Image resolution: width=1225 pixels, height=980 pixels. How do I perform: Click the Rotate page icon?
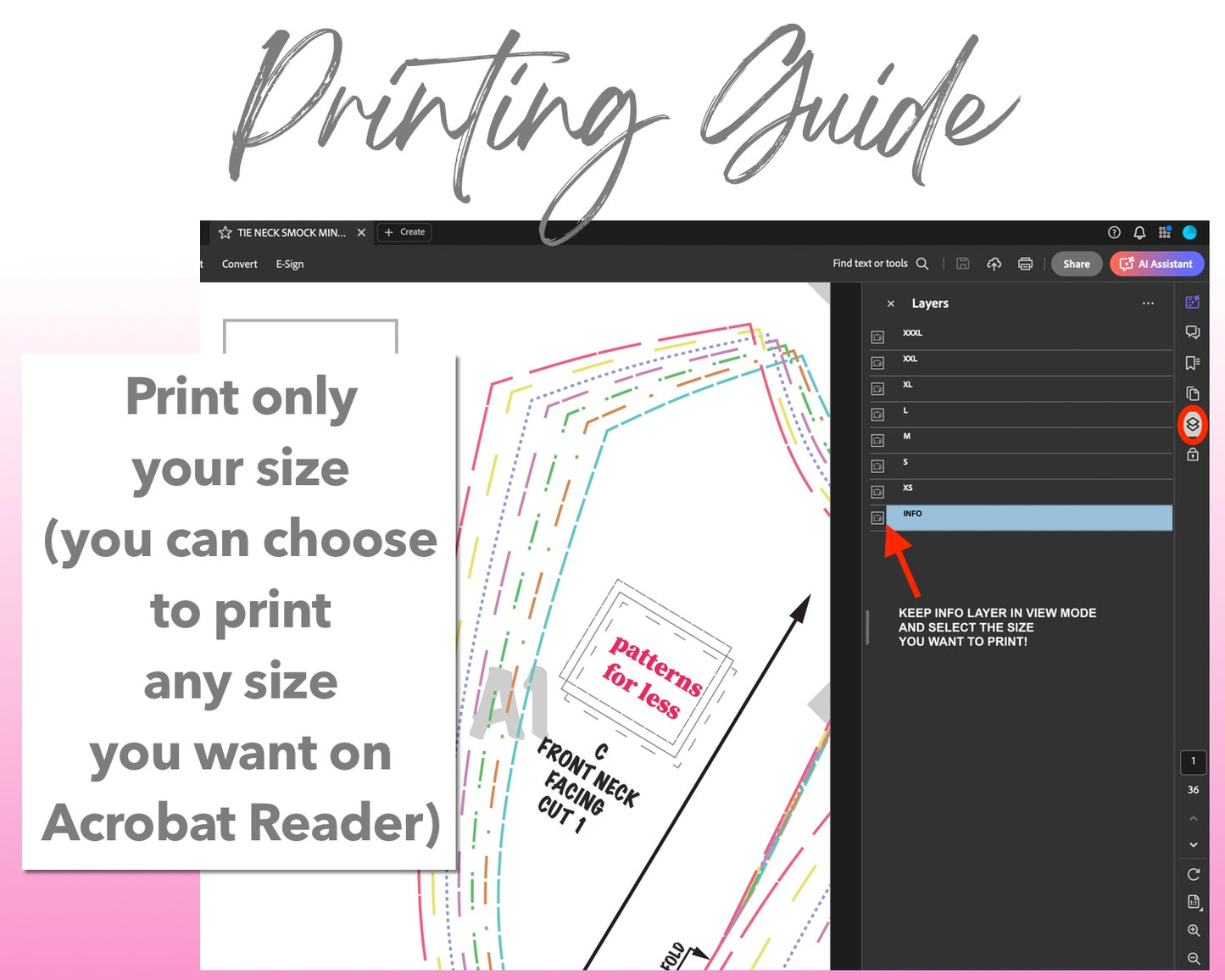click(1193, 874)
